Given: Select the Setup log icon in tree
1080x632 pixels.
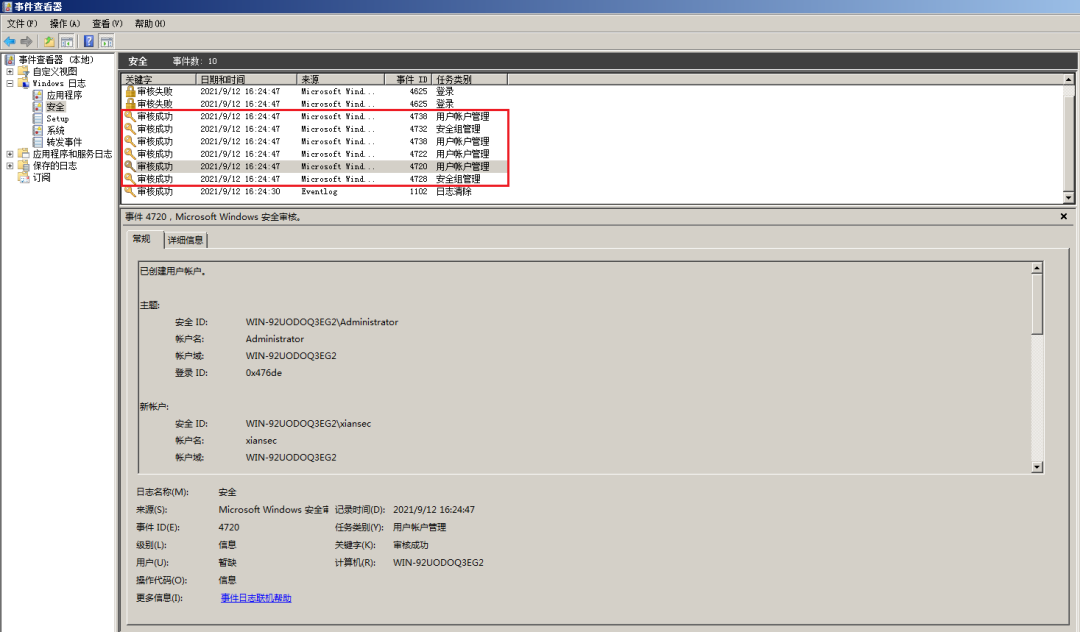Looking at the screenshot, I should 38,118.
